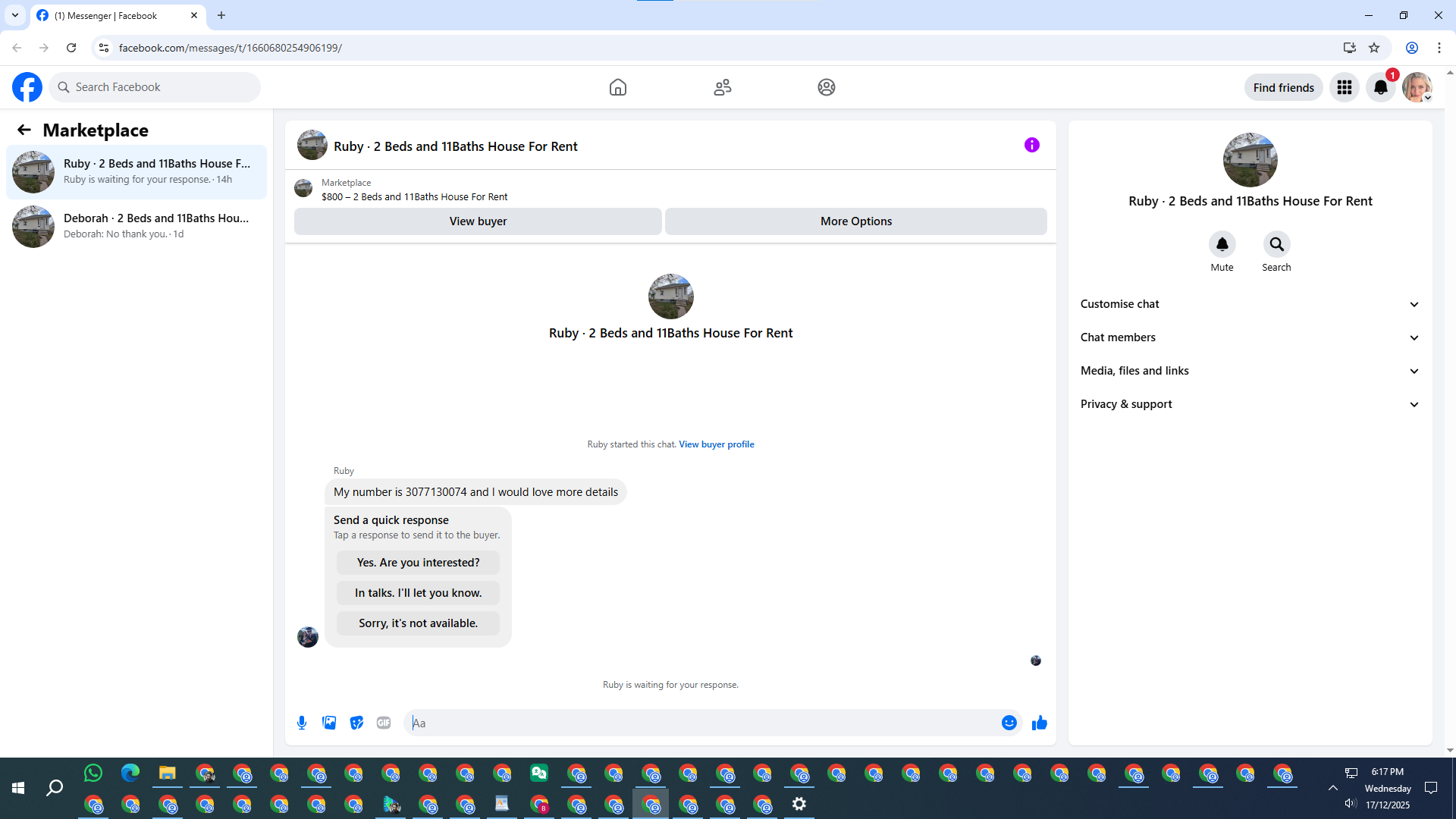Open a new browser tab

(x=221, y=15)
